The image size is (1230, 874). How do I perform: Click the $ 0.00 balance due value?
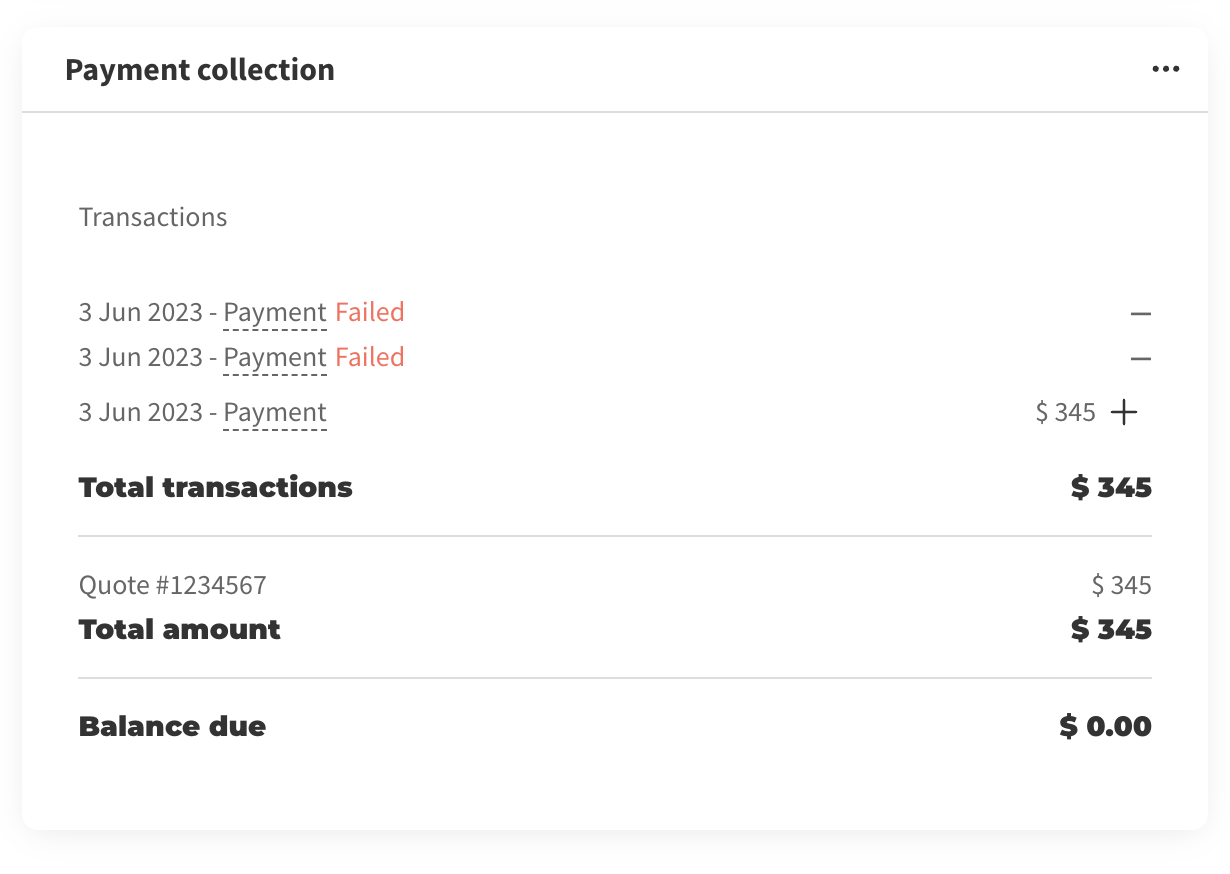click(1106, 727)
